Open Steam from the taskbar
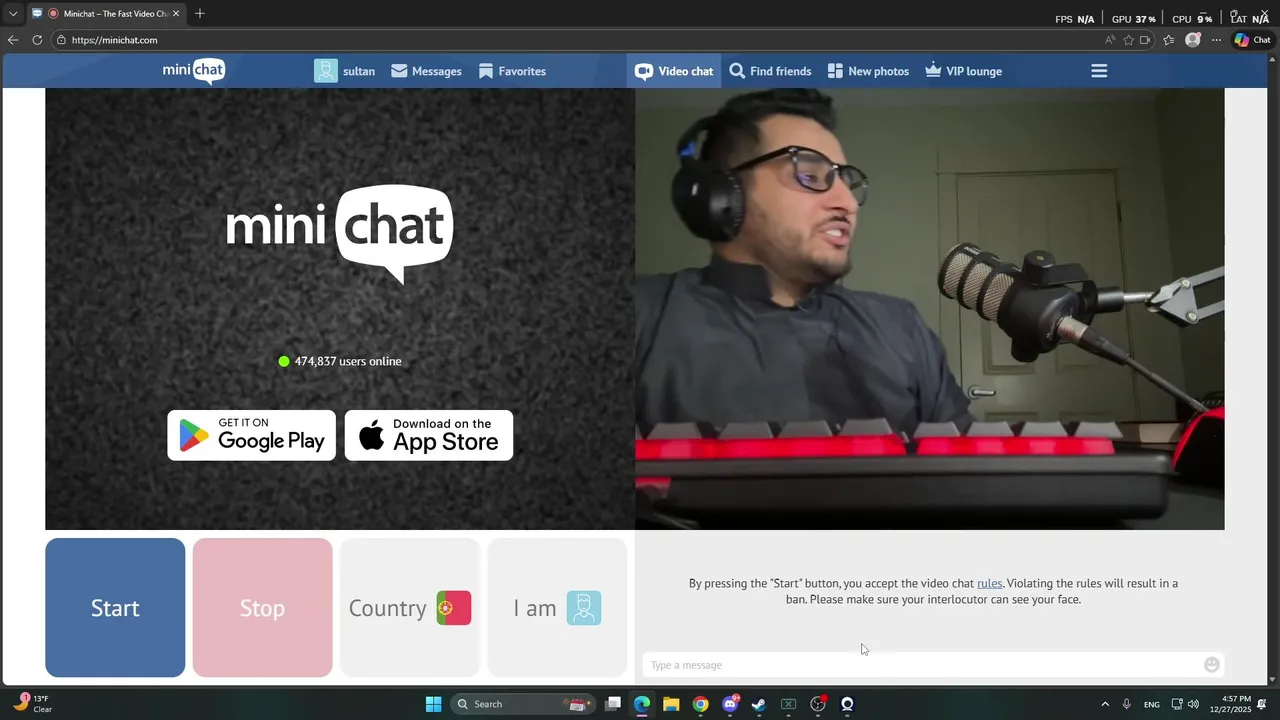The image size is (1280, 720). pyautogui.click(x=759, y=704)
